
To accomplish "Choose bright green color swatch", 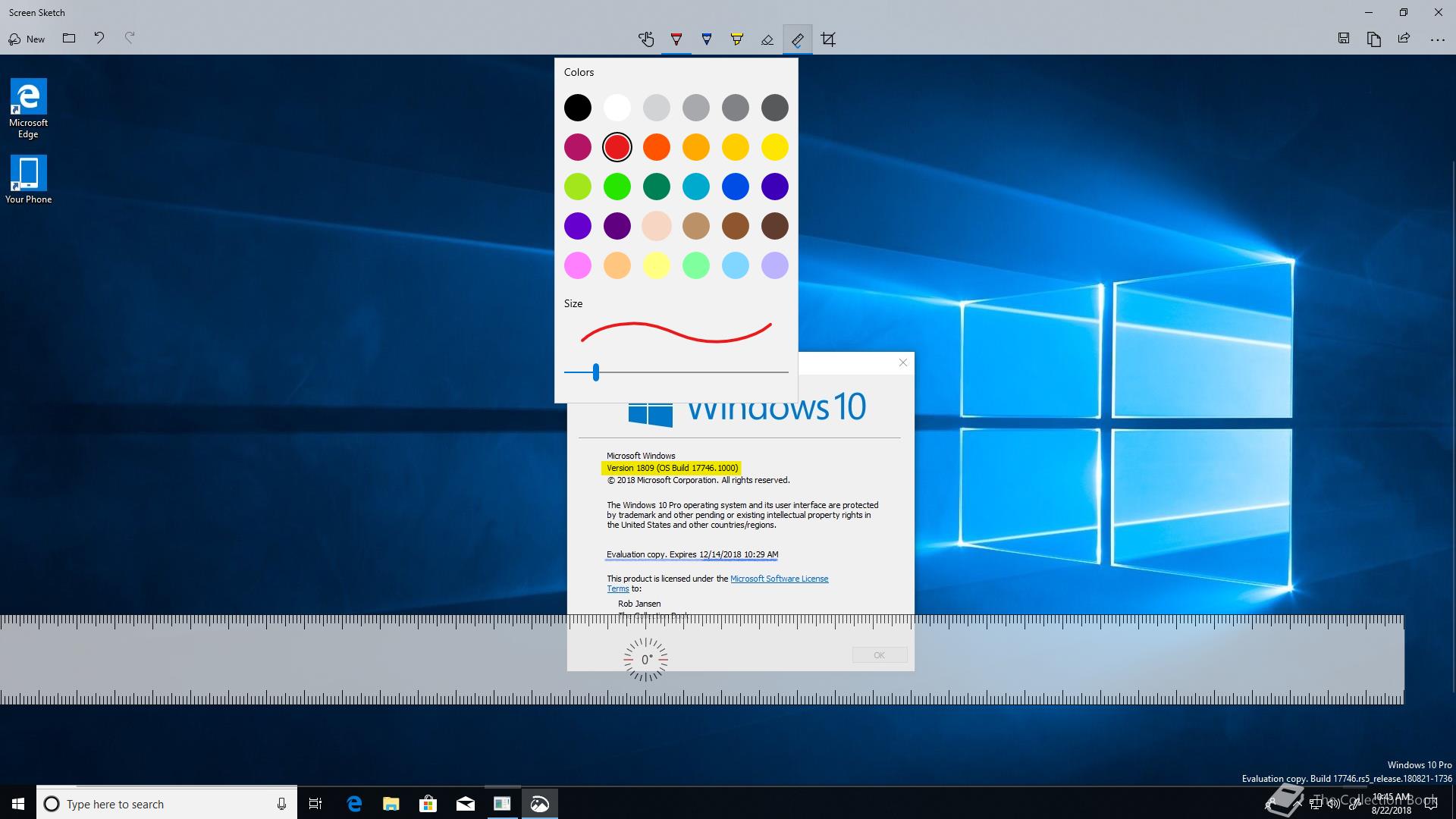I will tap(617, 187).
